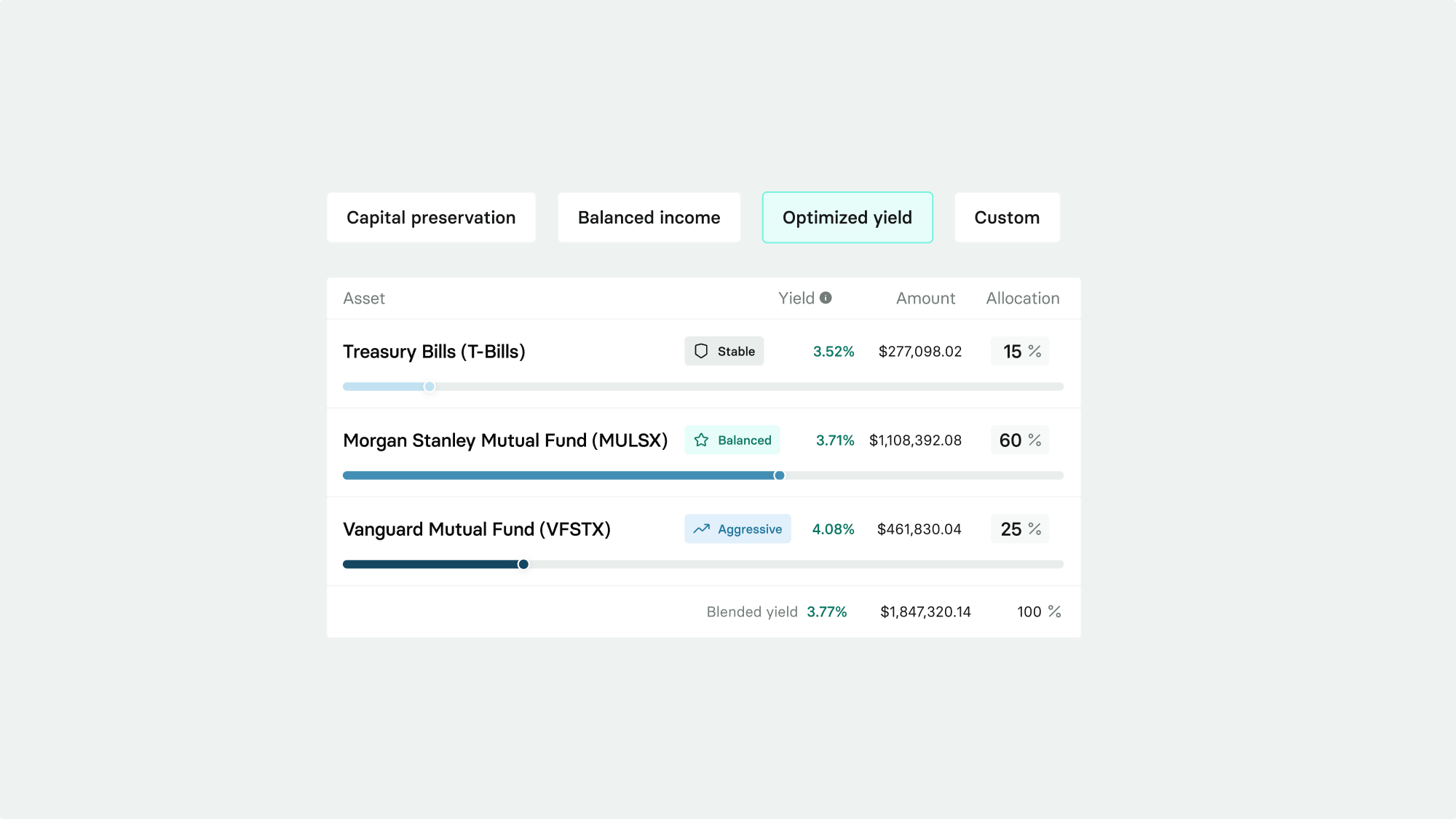Select the Capital preservation strategy
Image resolution: width=1456 pixels, height=819 pixels.
(431, 218)
